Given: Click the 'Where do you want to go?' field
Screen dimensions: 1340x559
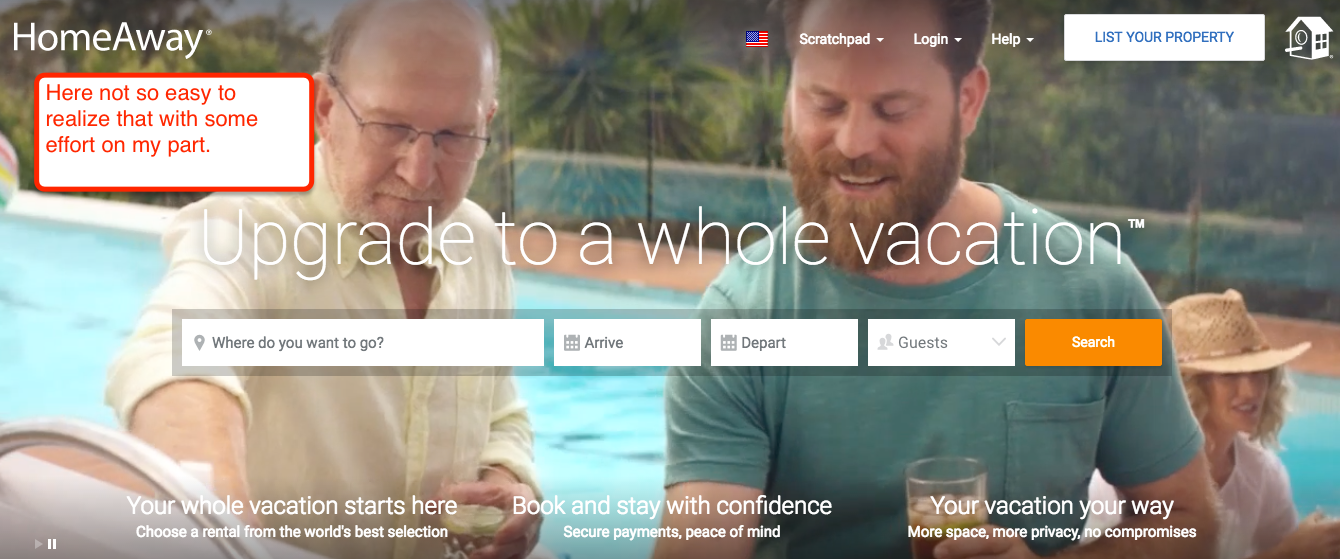Looking at the screenshot, I should point(363,343).
